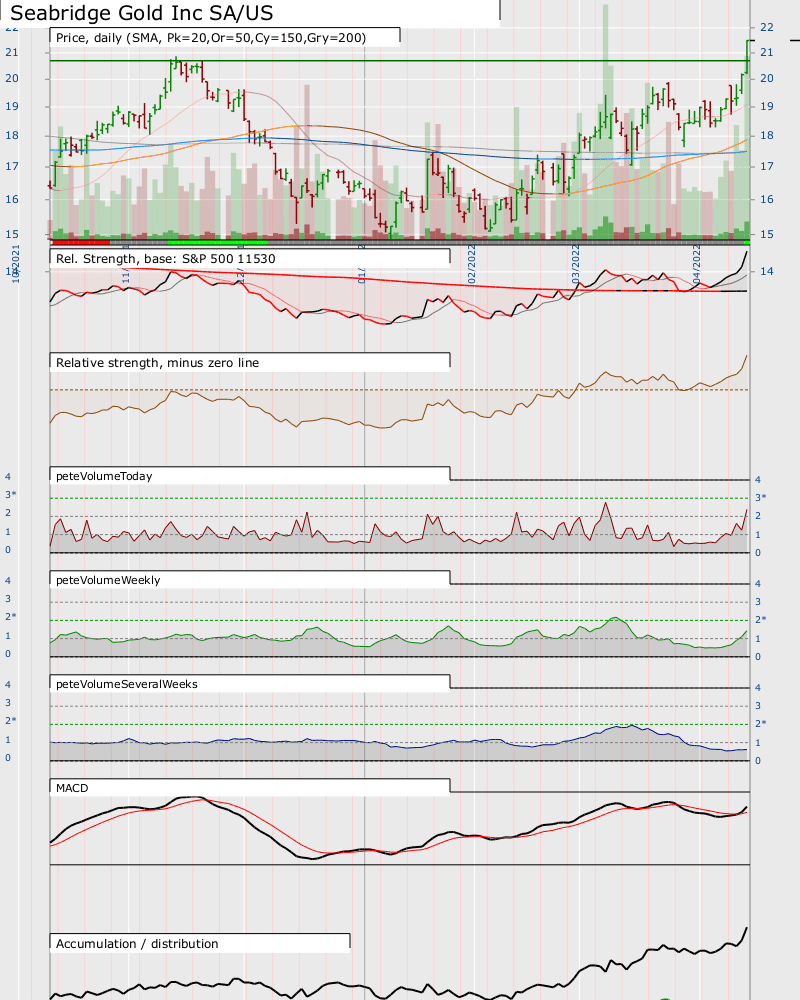The height and width of the screenshot is (1000, 800).
Task: Select the MACD panel label
Action: (x=72, y=788)
